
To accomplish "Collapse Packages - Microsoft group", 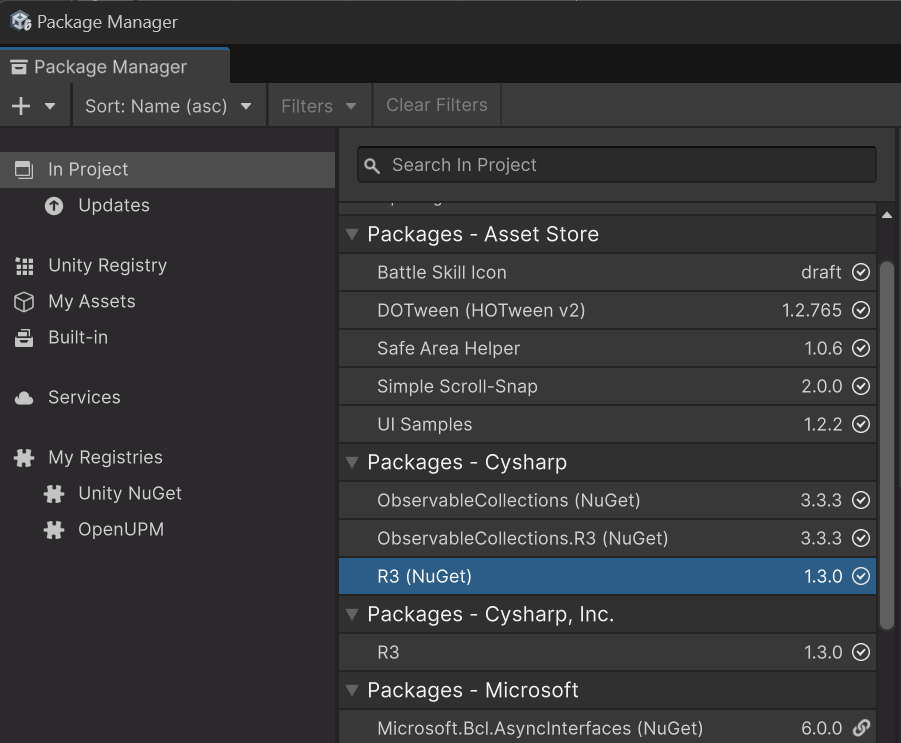I will tap(352, 690).
